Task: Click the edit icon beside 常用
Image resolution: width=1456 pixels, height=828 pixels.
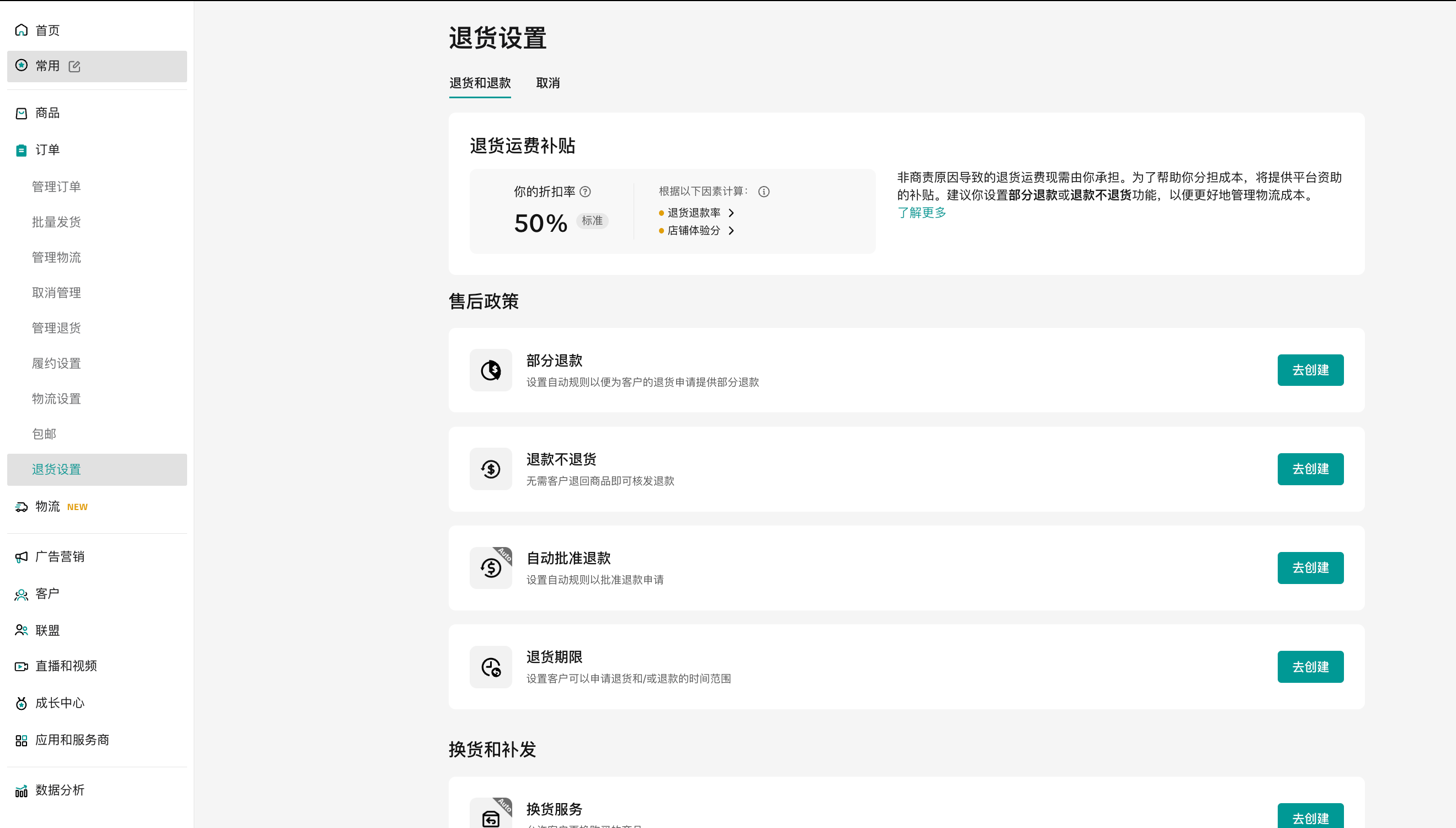Action: tap(75, 67)
